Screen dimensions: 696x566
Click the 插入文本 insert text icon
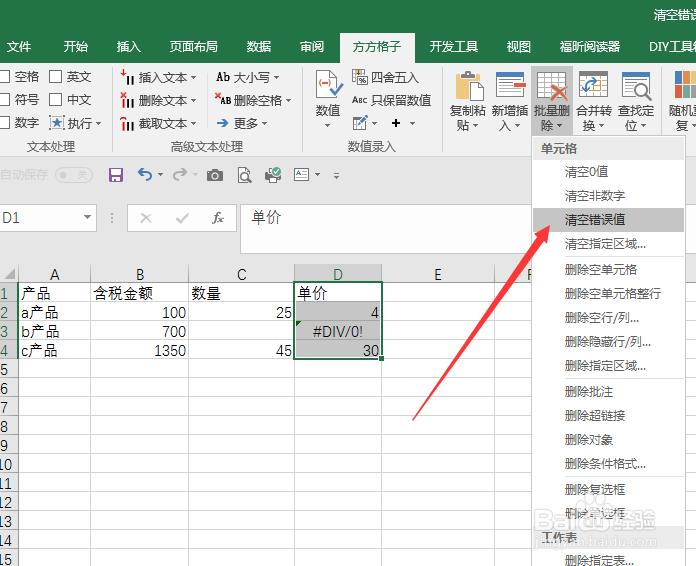(127, 77)
